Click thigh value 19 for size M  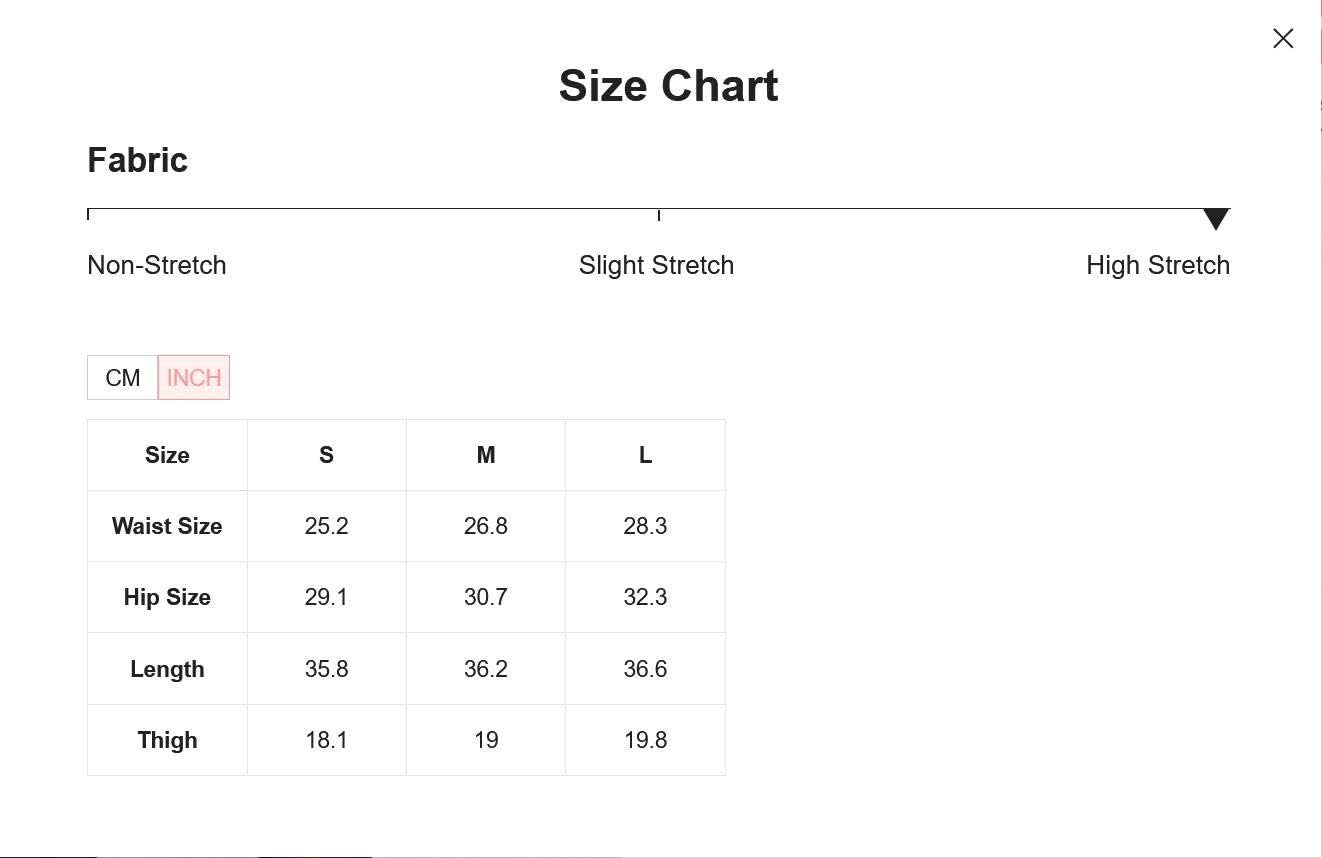[x=486, y=740]
